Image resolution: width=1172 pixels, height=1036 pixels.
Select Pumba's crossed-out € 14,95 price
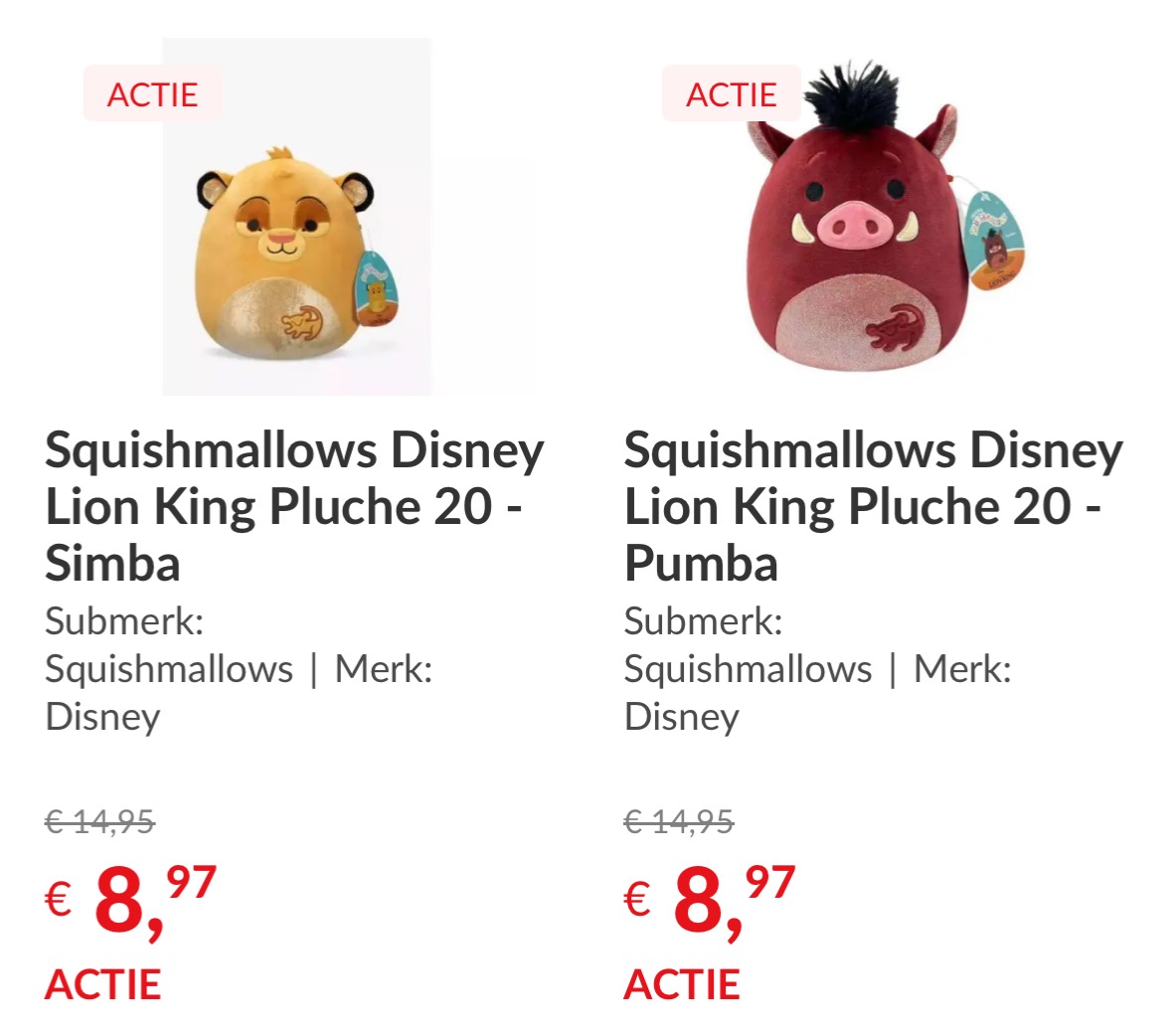point(679,822)
